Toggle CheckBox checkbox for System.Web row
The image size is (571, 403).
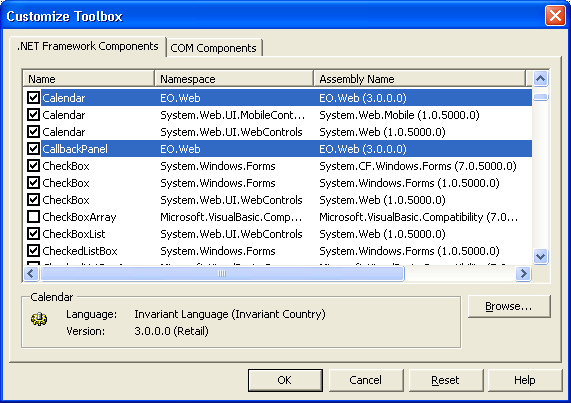click(x=34, y=200)
